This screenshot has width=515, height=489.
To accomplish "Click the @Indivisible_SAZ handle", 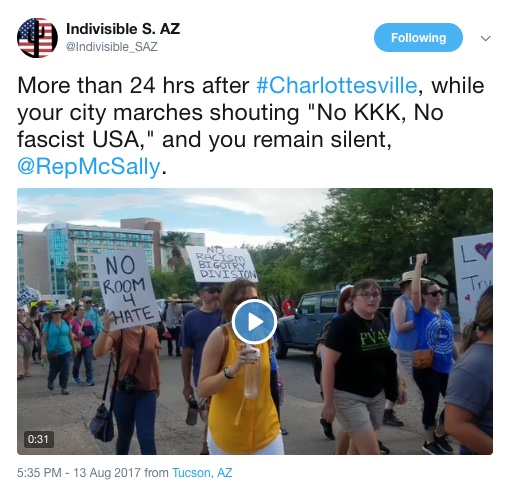I will (x=112, y=47).
